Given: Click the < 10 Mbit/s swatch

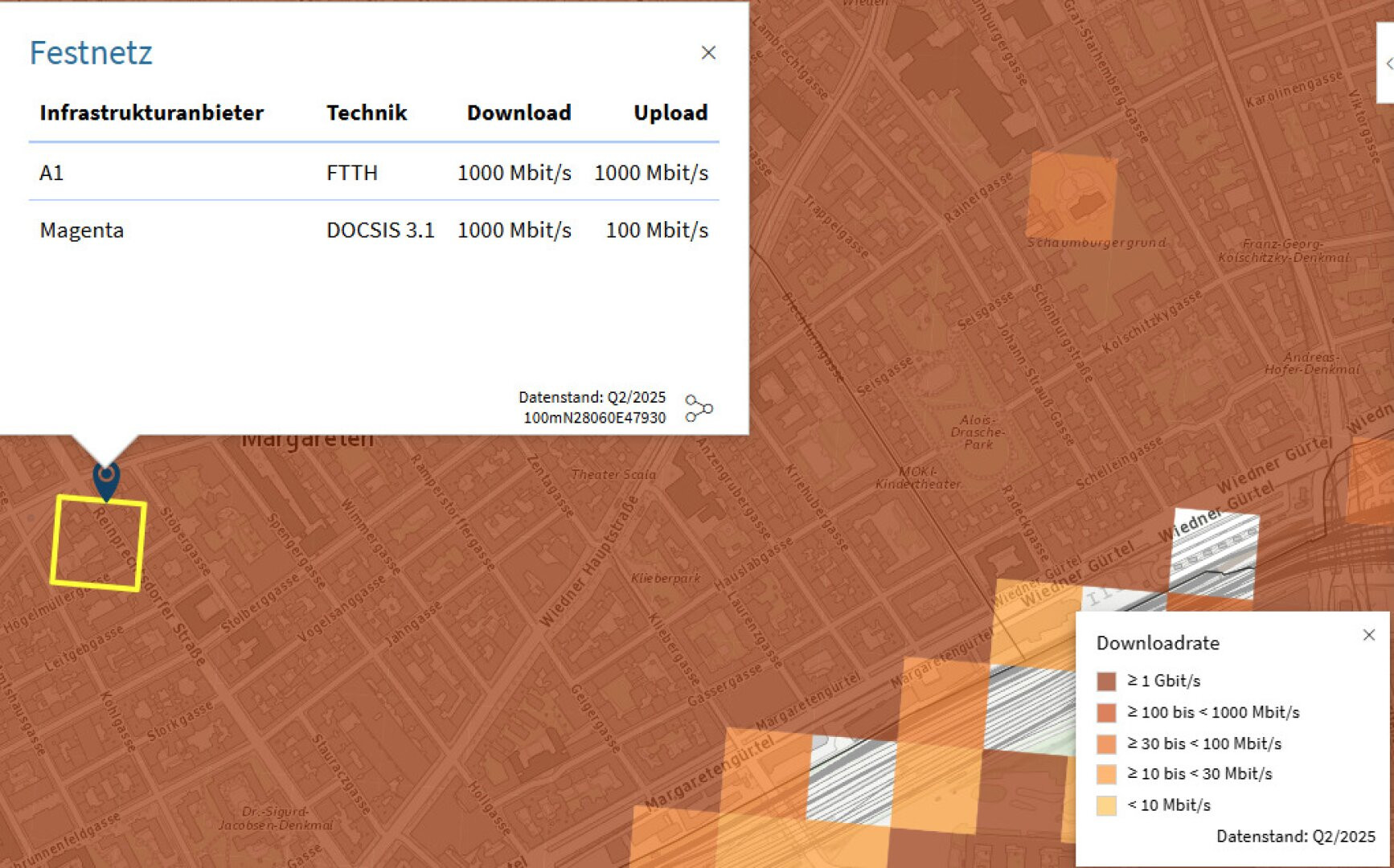Looking at the screenshot, I should (x=1107, y=805).
